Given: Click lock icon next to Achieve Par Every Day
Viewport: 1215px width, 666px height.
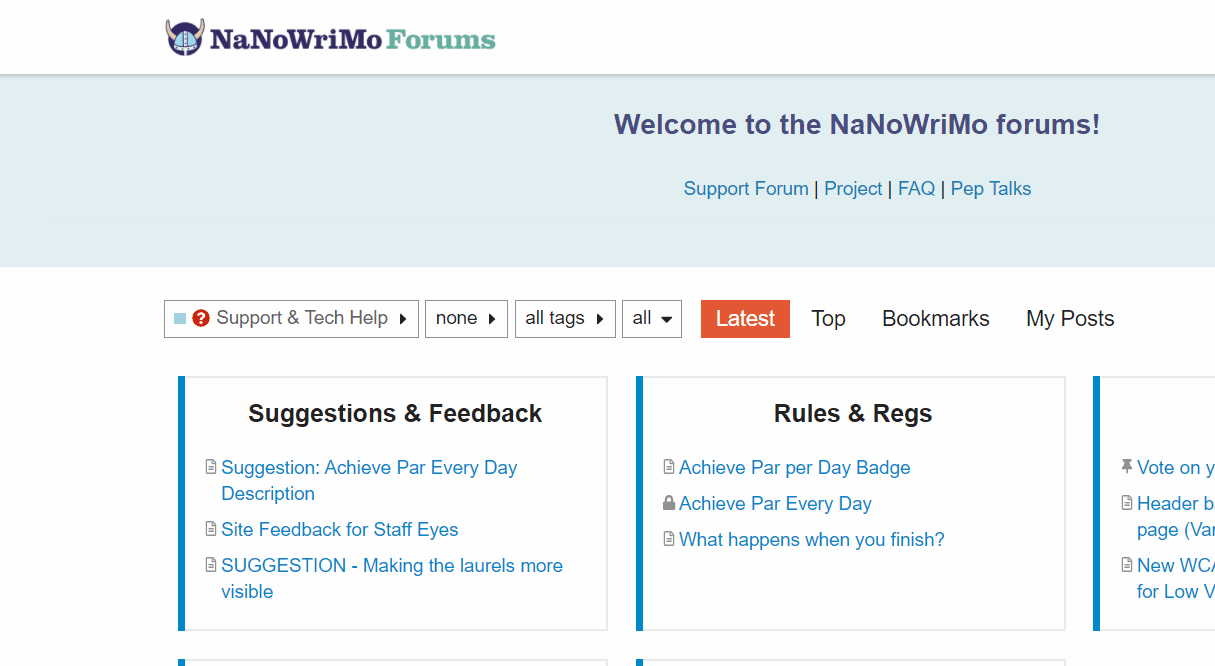Looking at the screenshot, I should point(669,503).
